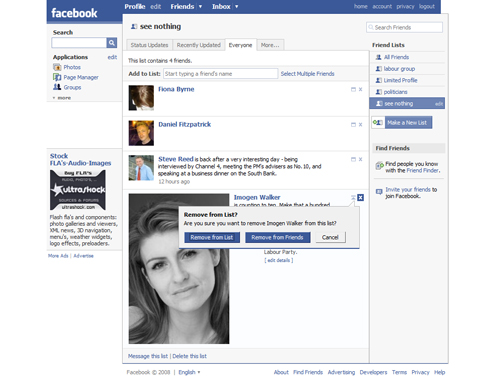Open the account link in header
Viewport: 500px width, 379px height.
[382, 6]
